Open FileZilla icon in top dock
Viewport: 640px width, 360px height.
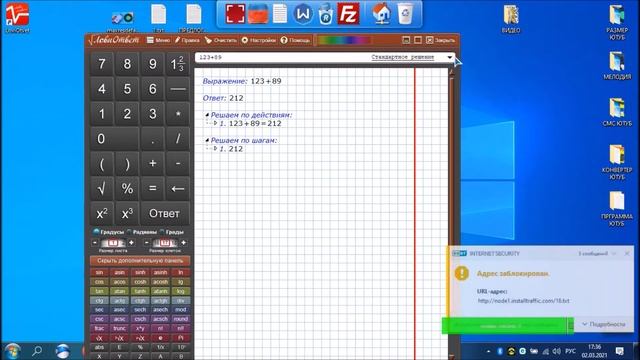[348, 13]
